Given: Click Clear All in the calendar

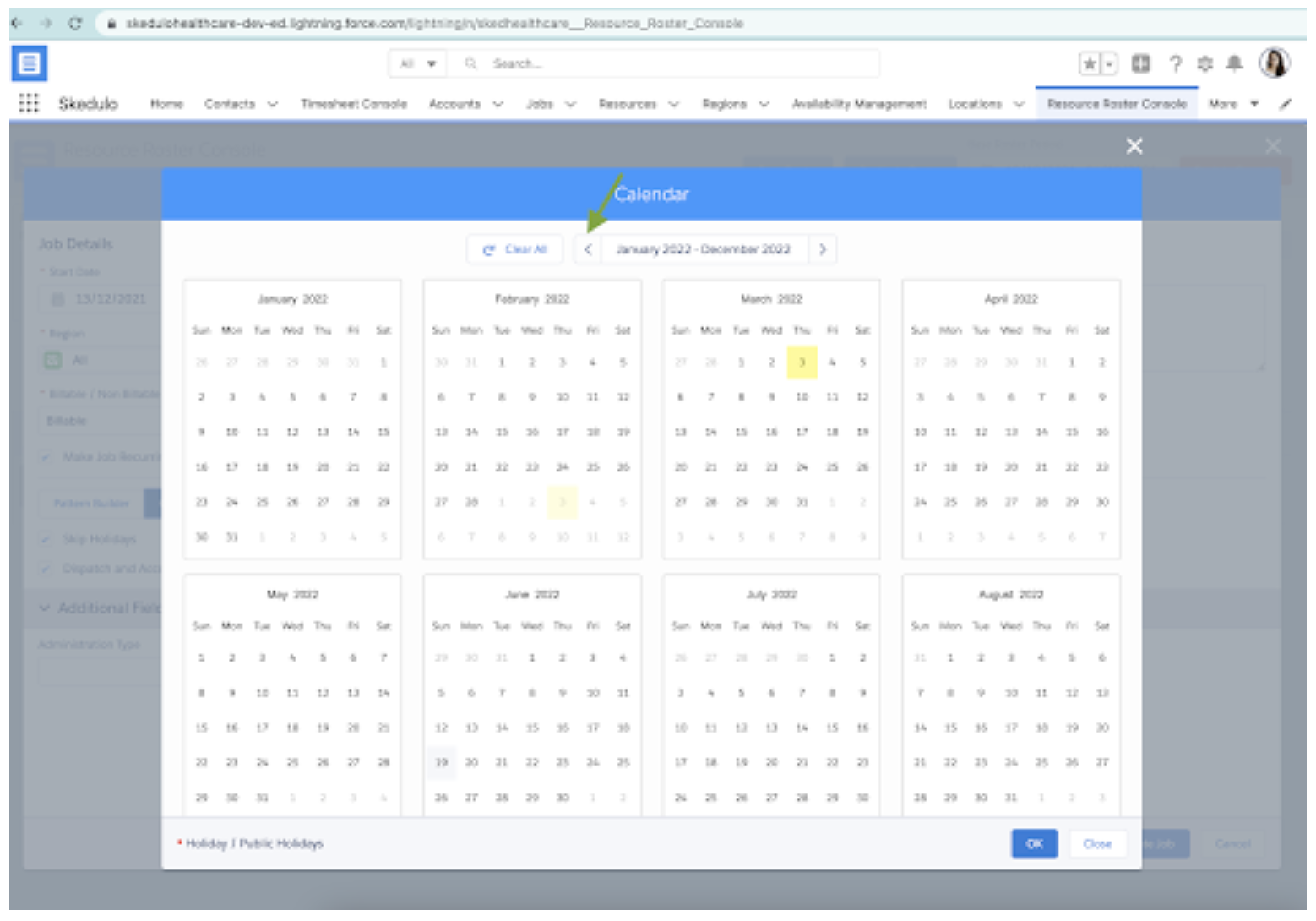Looking at the screenshot, I should click(x=516, y=250).
